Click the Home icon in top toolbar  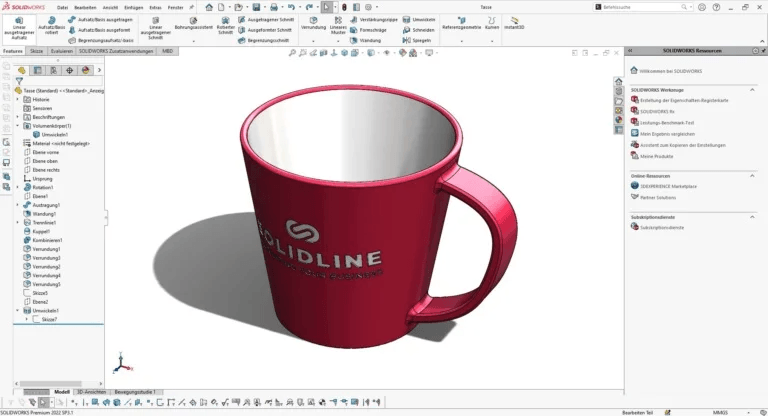tap(208, 7)
